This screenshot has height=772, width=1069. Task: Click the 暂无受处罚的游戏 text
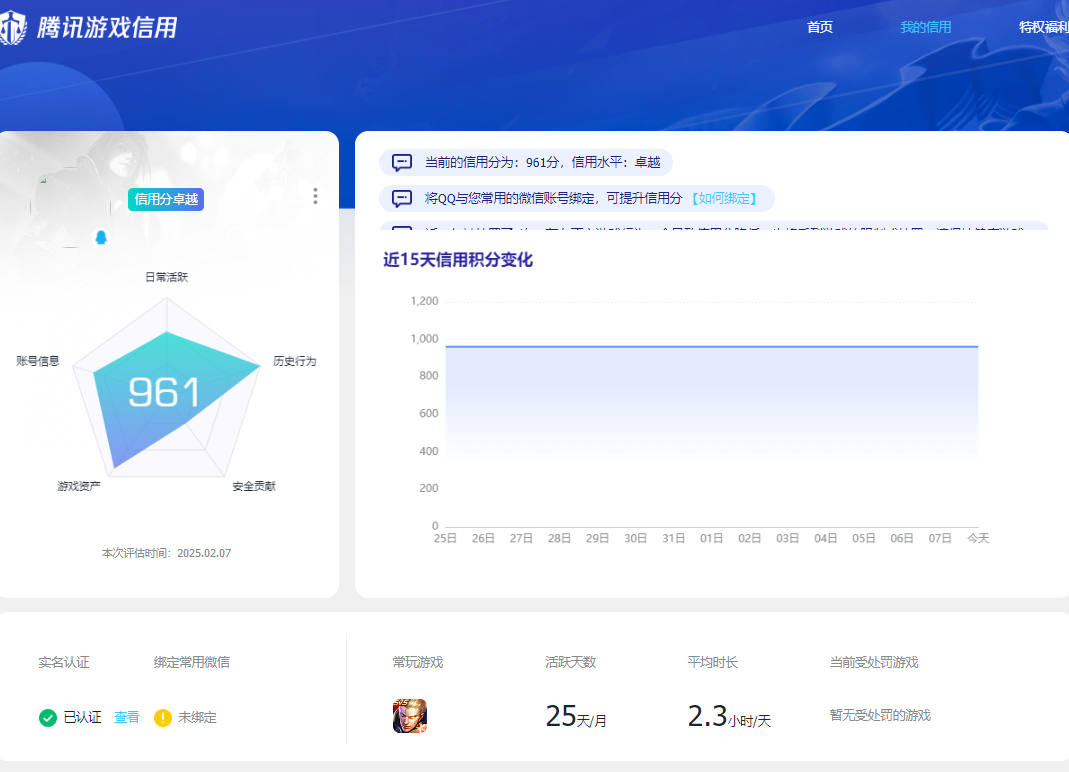pos(880,715)
